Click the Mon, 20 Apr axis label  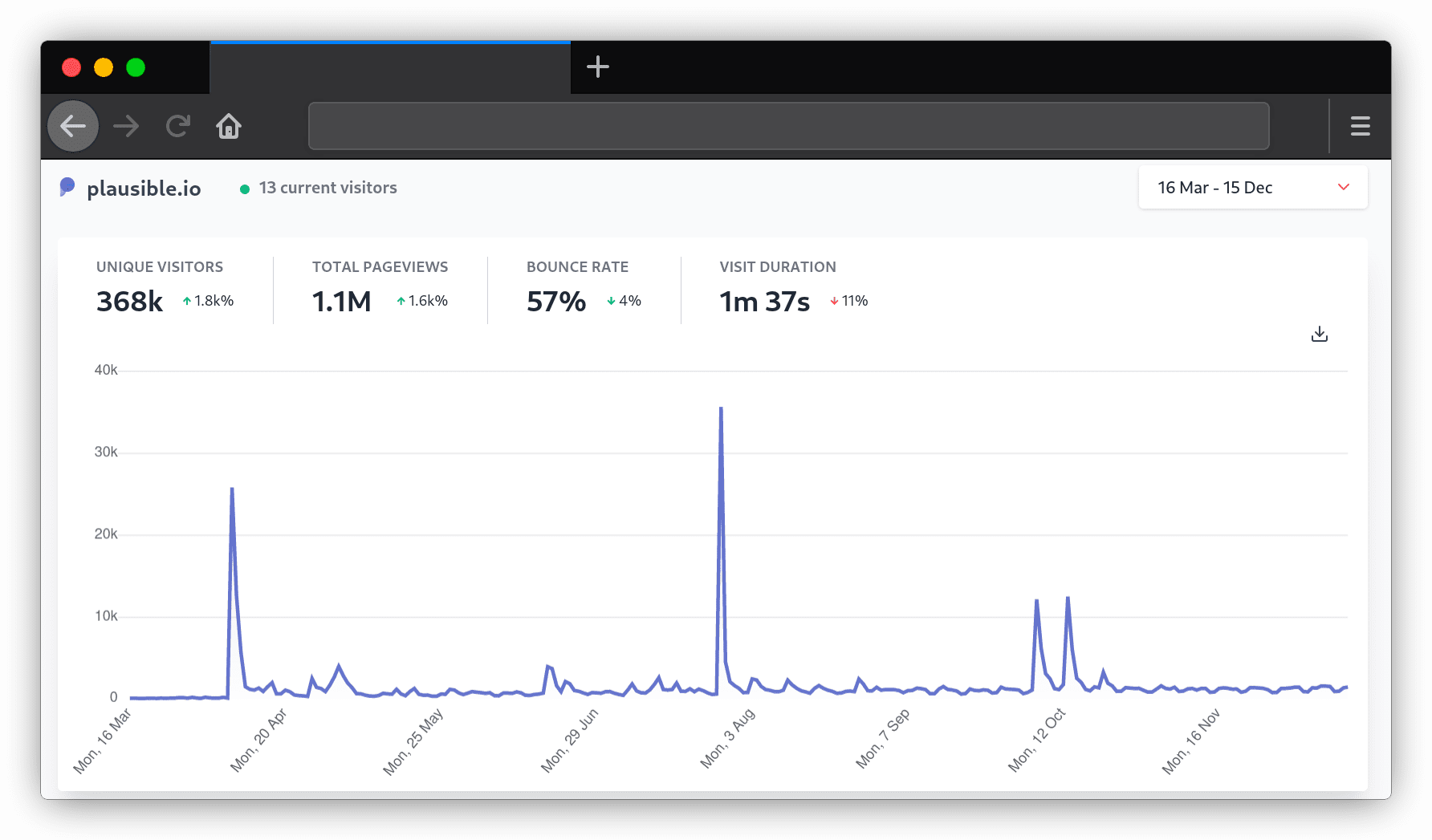point(258,741)
